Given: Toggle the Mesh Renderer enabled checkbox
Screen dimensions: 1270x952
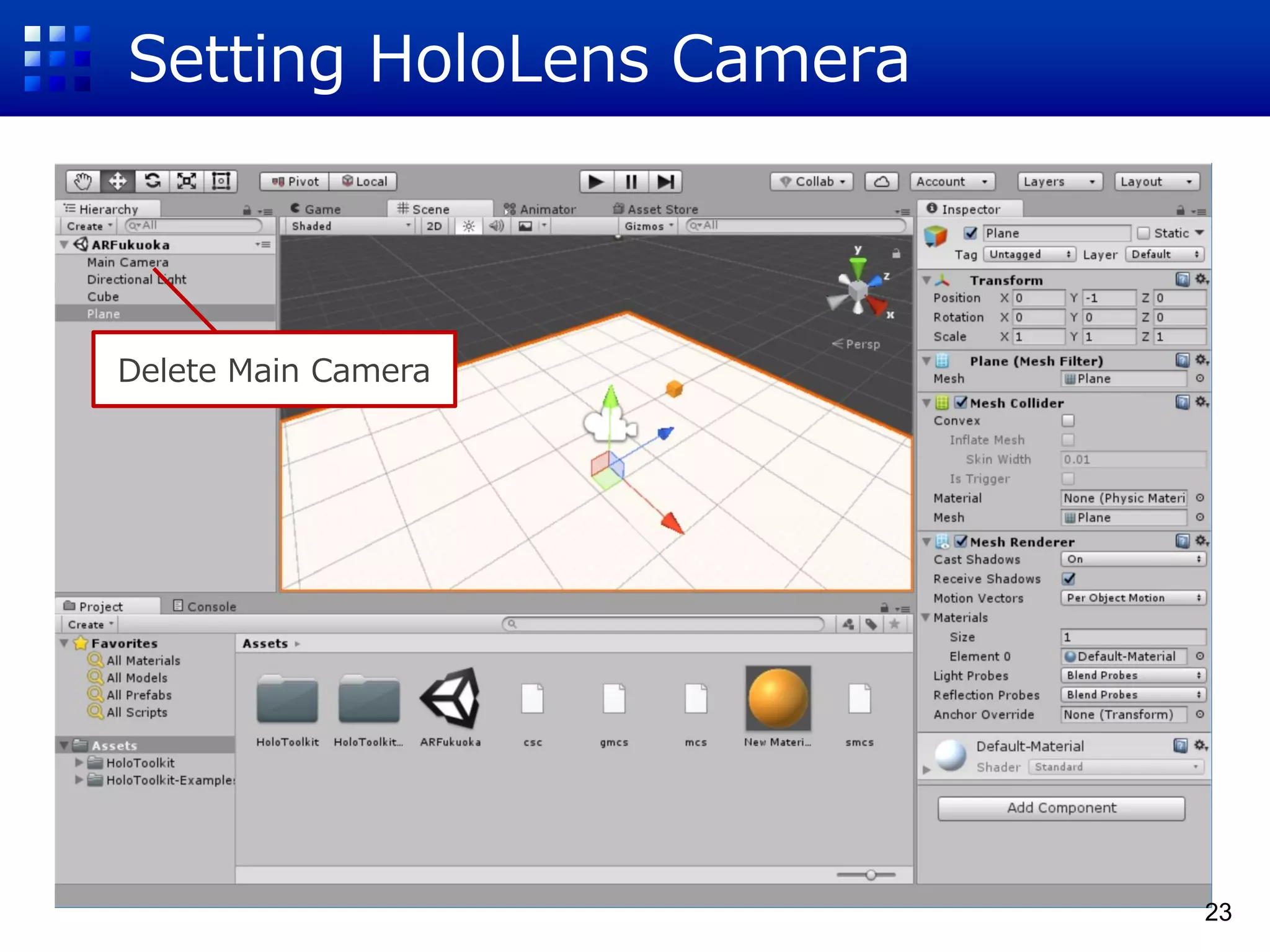Looking at the screenshot, I should pyautogui.click(x=961, y=542).
